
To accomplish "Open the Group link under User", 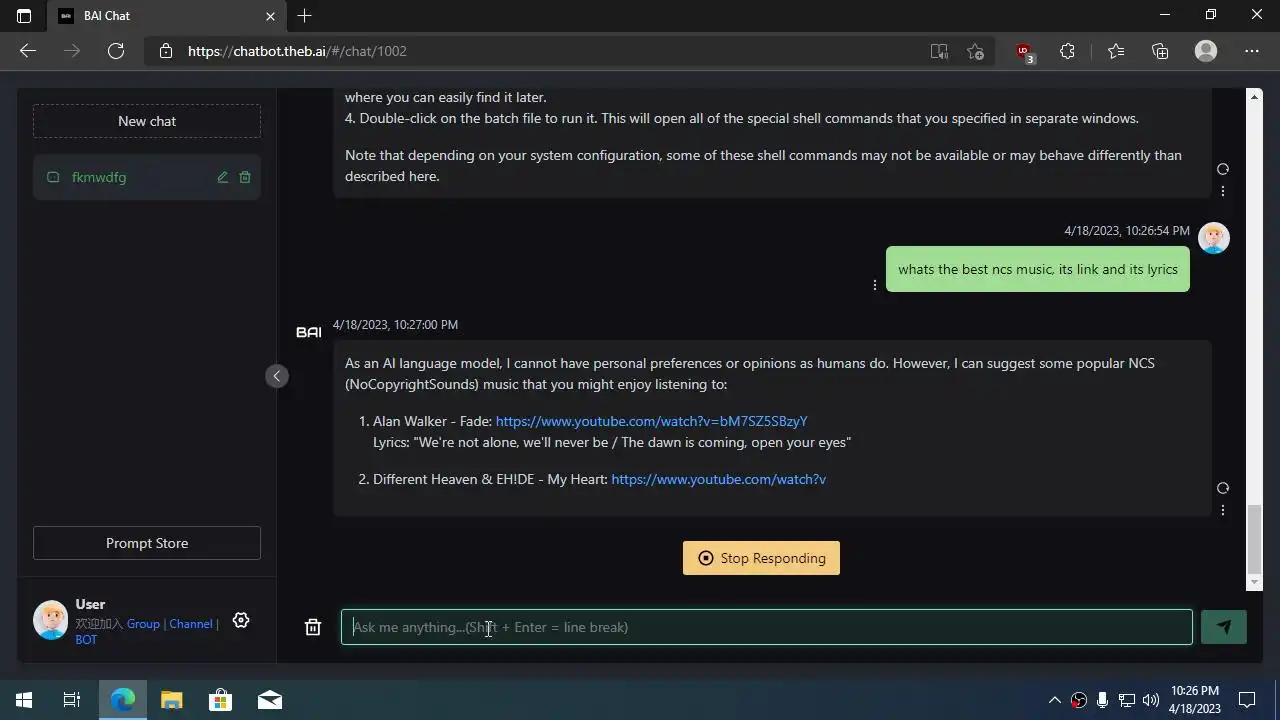I will (143, 624).
